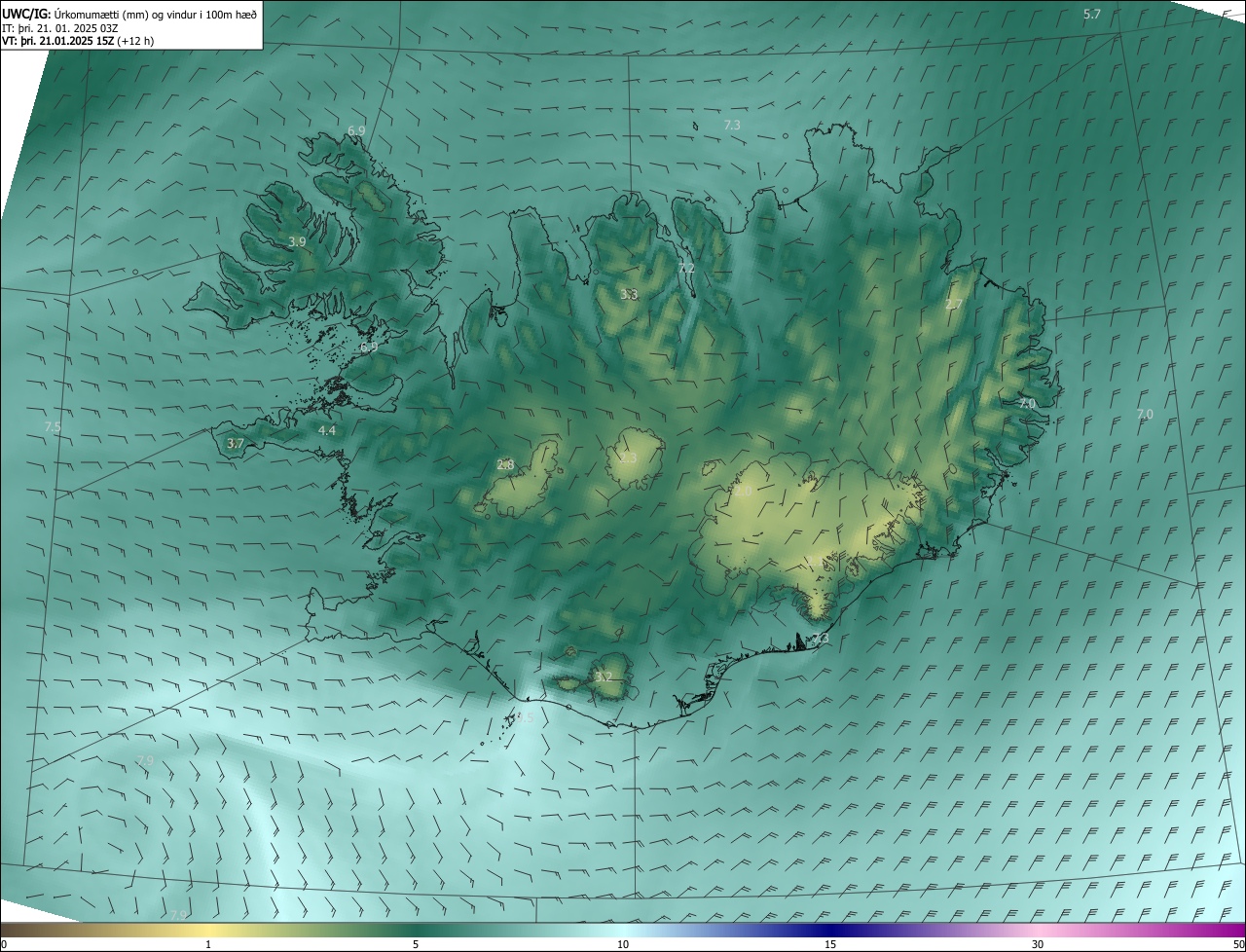Viewport: 1246px width, 952px height.
Task: Click the 7.5 value in the western sea
Action: coord(53,427)
